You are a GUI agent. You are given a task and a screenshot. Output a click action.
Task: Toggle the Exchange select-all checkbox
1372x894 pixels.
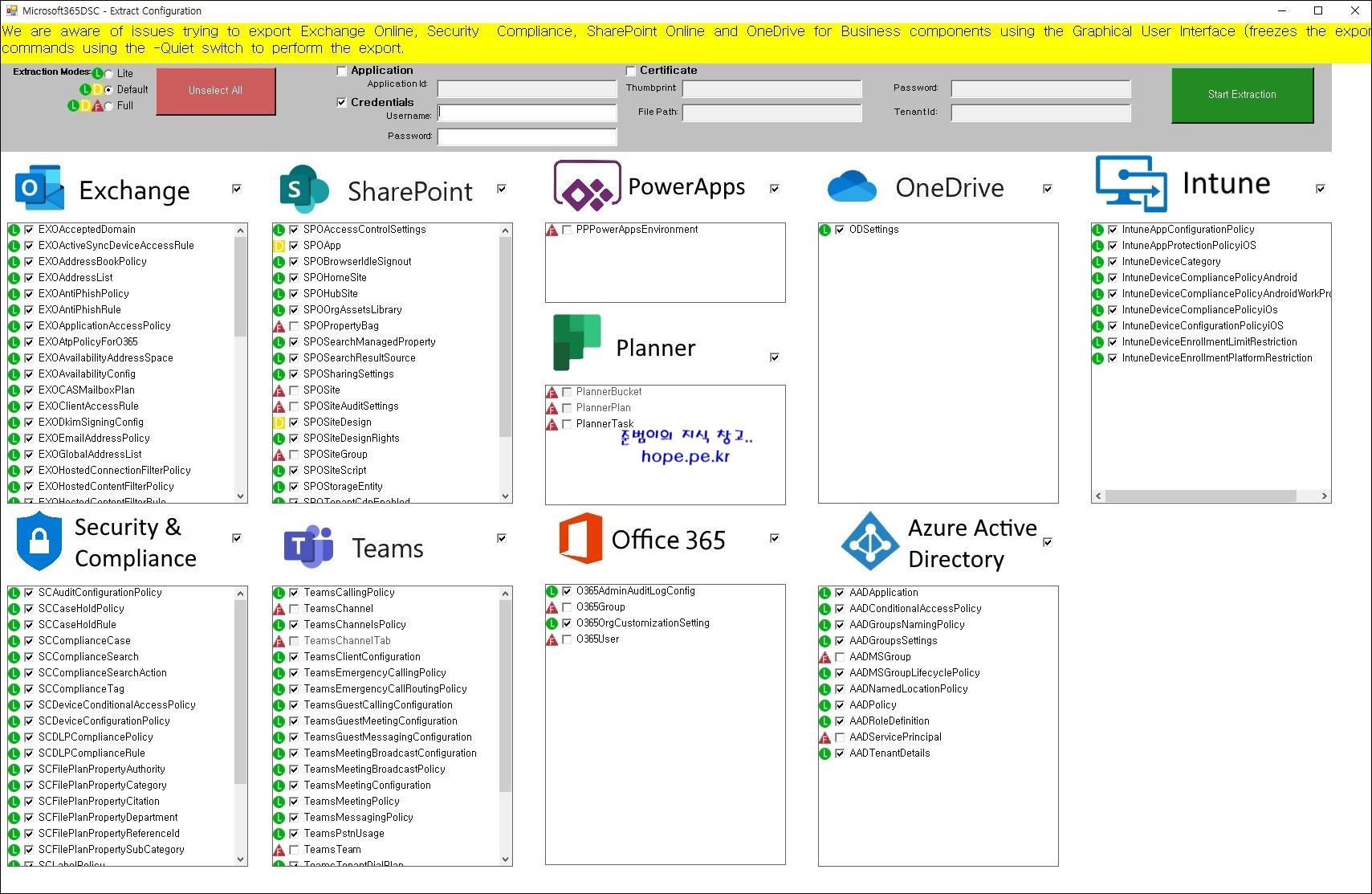pos(237,189)
